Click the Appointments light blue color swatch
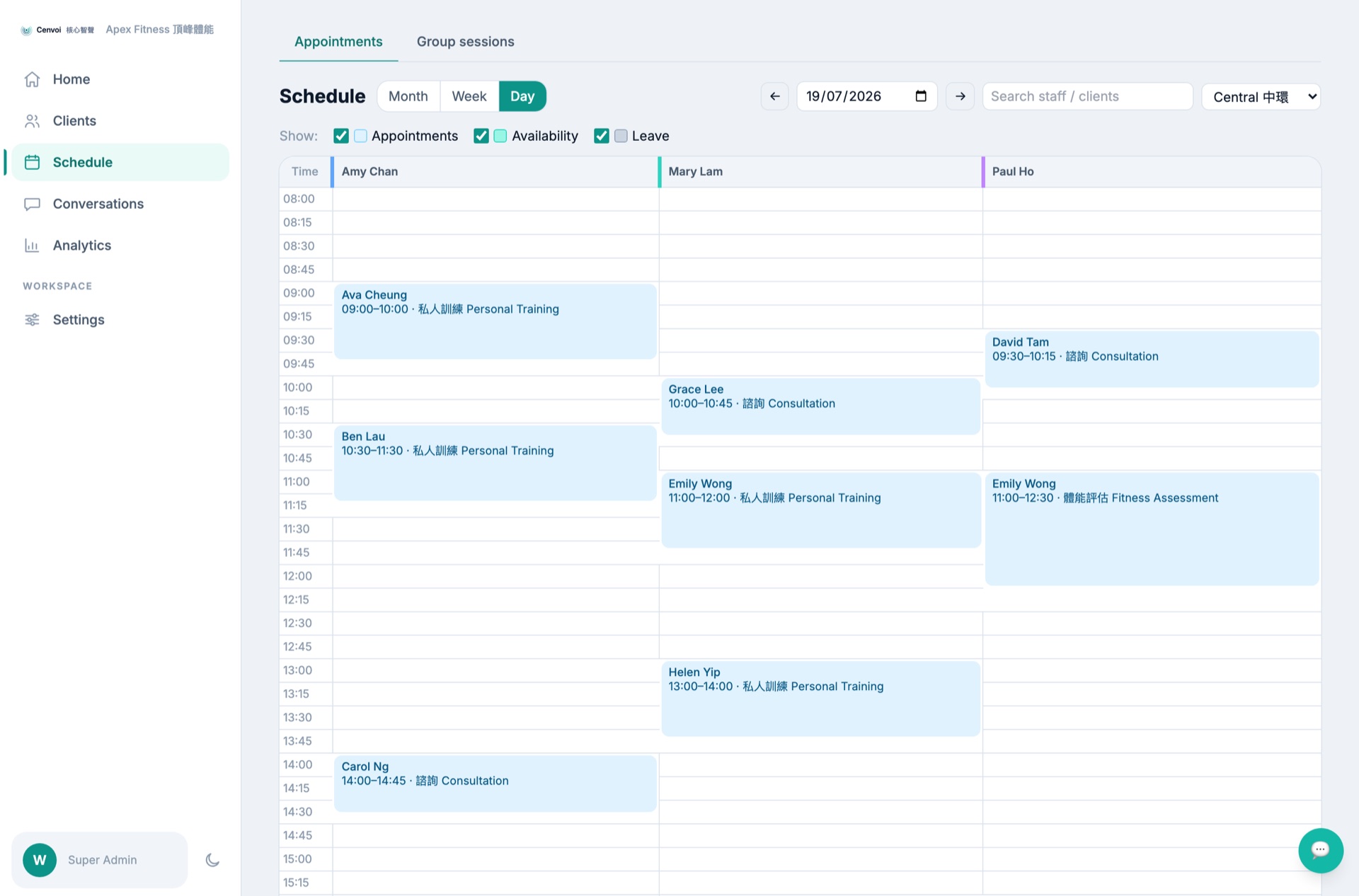The height and width of the screenshot is (896, 1359). coord(360,136)
